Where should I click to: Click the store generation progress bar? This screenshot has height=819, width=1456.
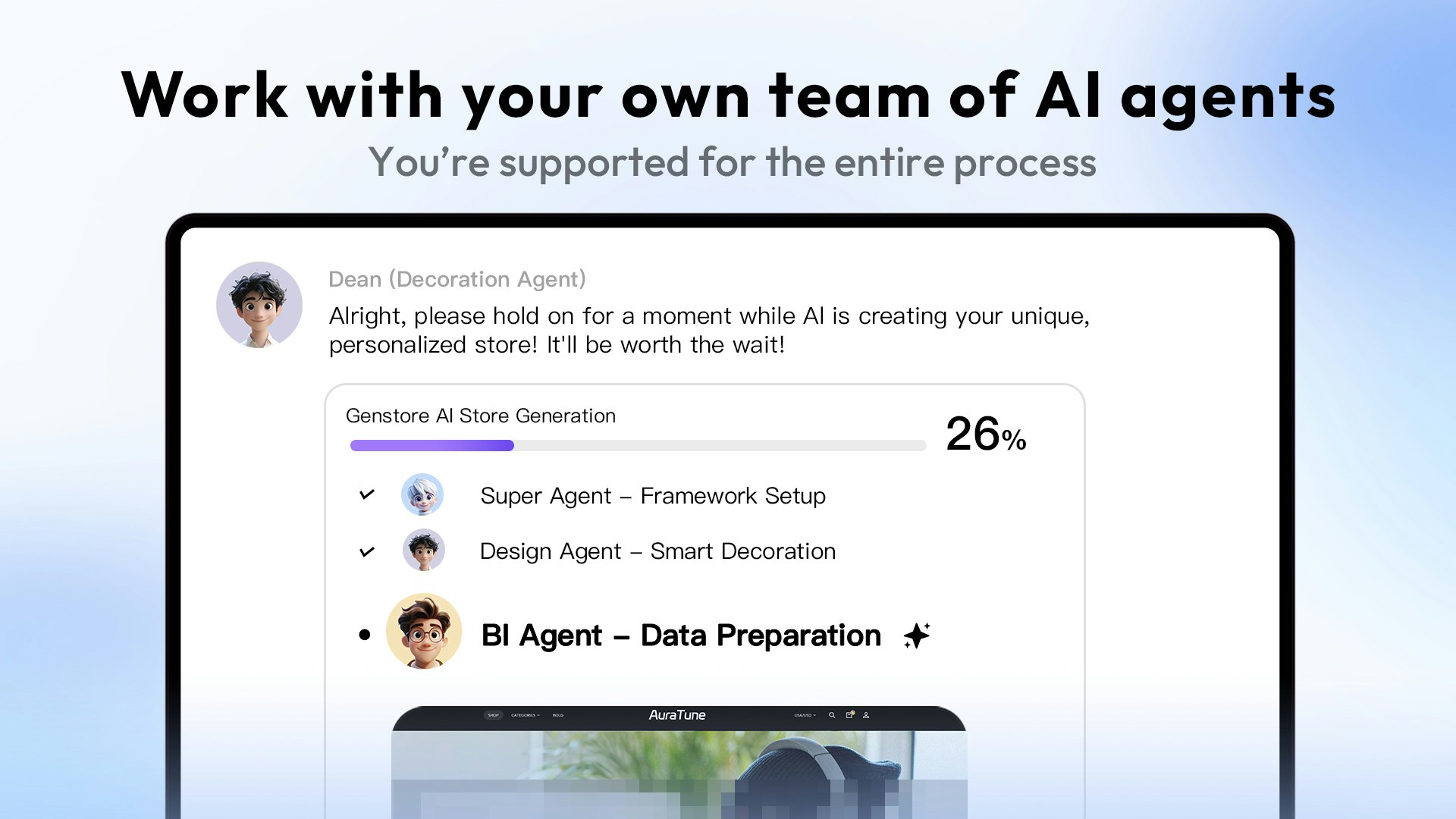[x=638, y=446]
